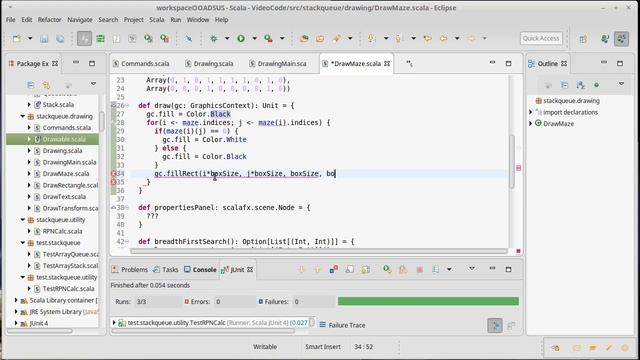
Task: Click the red Stop JUnit Test Run icon
Action: point(420,269)
